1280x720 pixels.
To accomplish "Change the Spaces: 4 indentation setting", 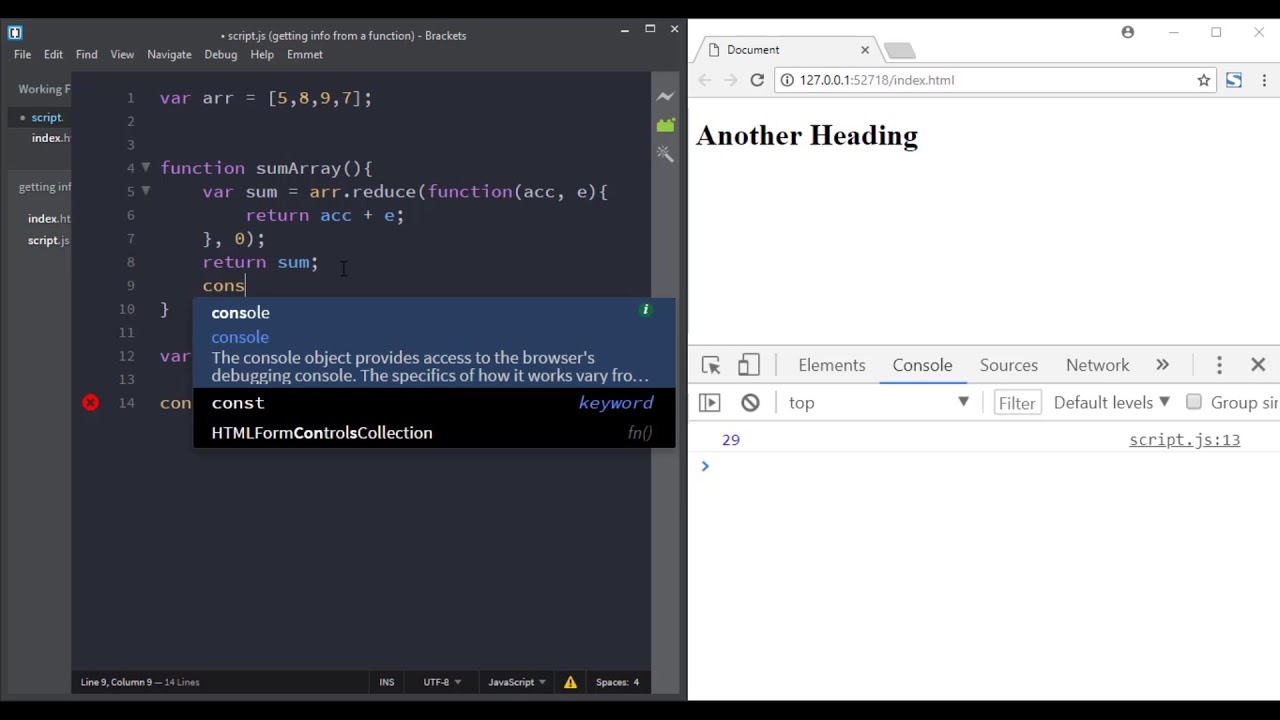I will tap(617, 682).
